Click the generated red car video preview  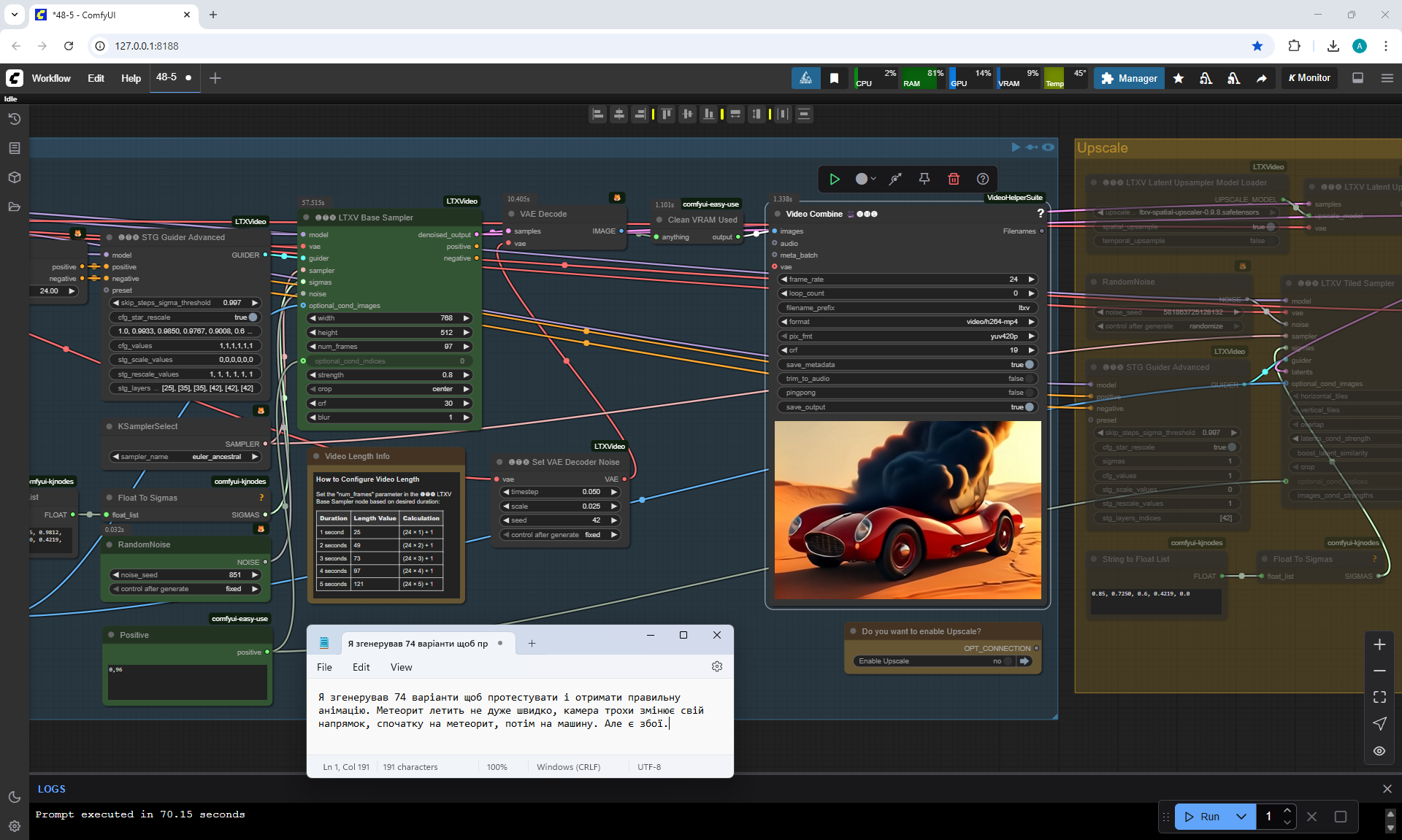click(x=908, y=510)
